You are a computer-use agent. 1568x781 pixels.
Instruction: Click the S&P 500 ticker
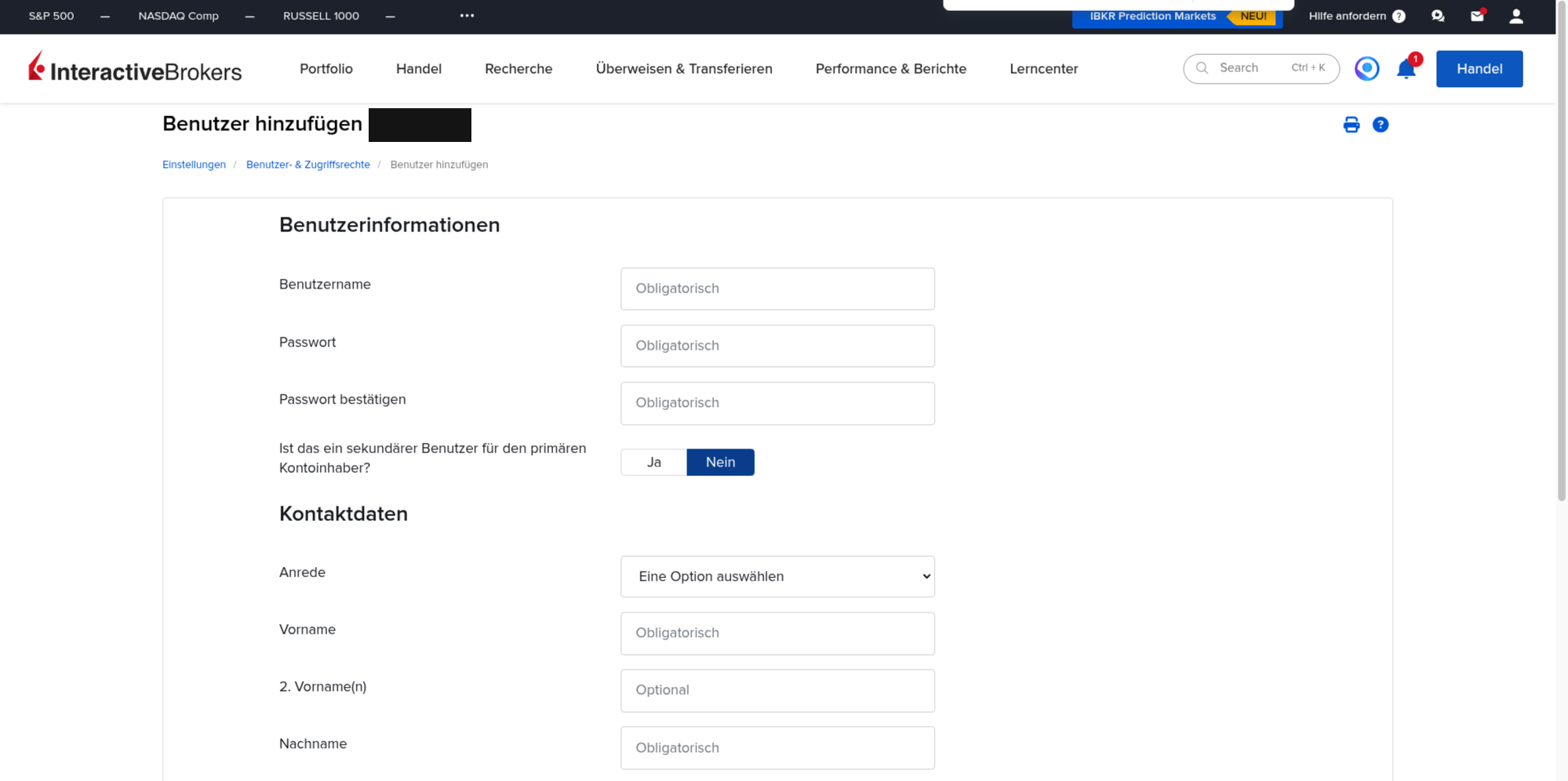pos(51,16)
